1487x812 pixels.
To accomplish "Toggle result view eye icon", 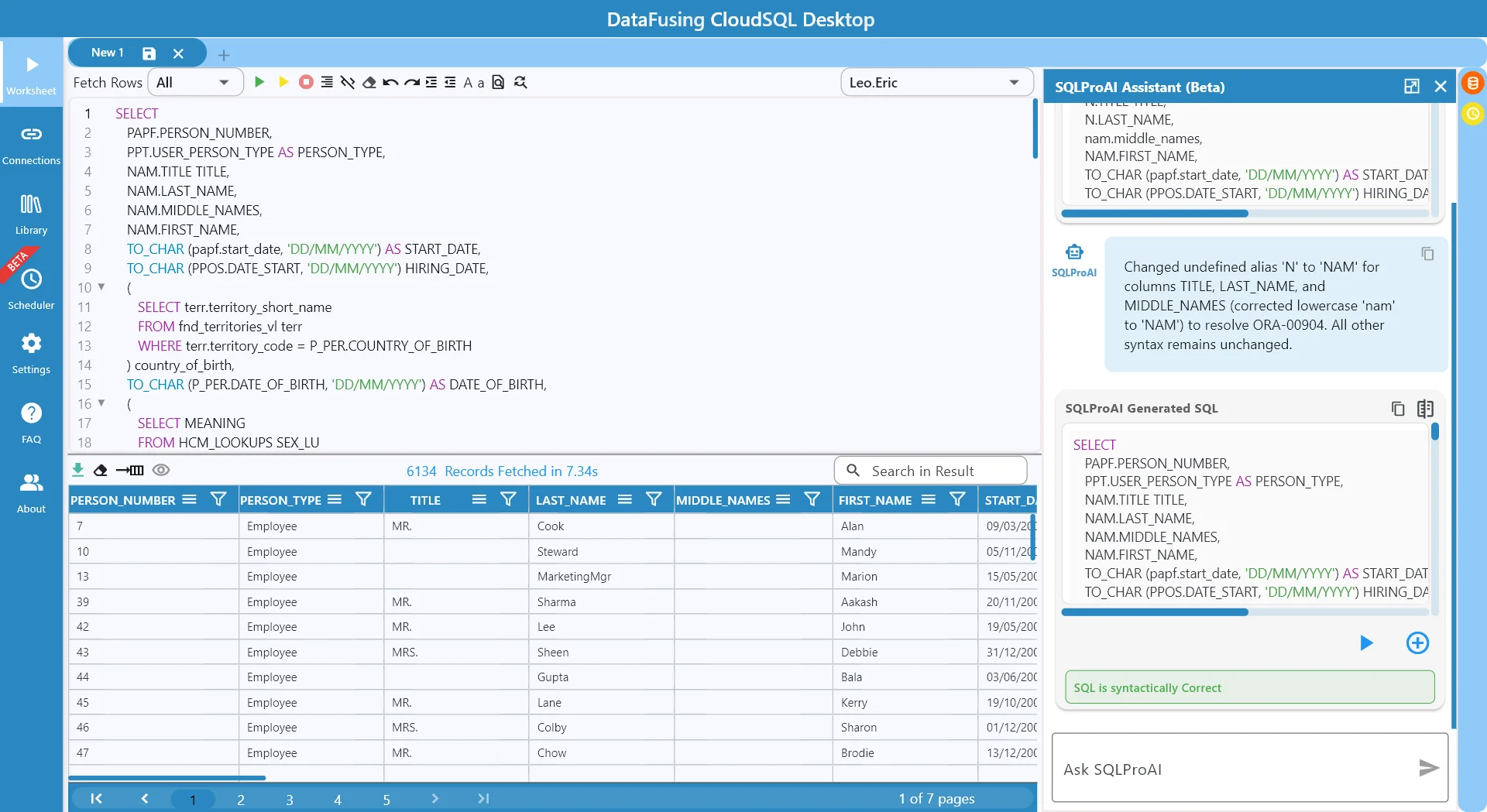I will click(x=161, y=470).
